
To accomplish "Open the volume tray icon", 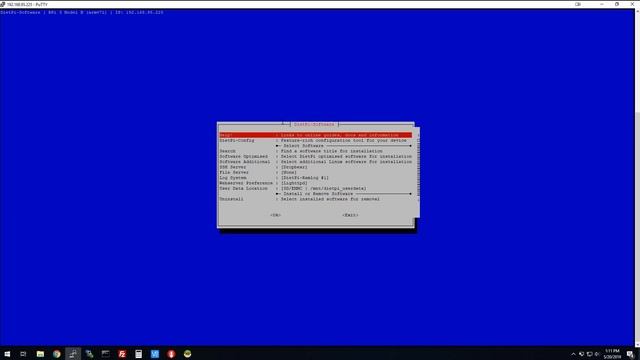I will tap(597, 354).
